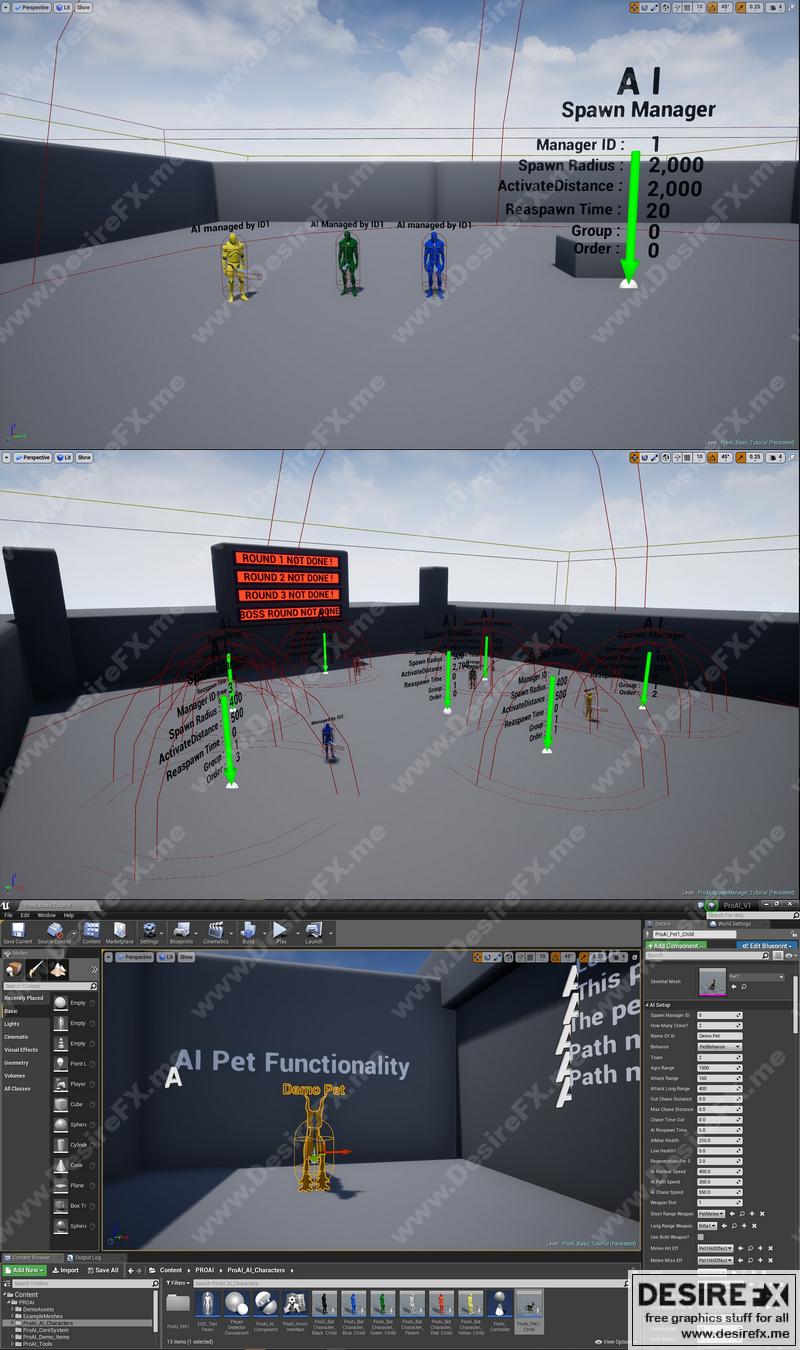Image resolution: width=800 pixels, height=1350 pixels.
Task: Click Add Component button
Action: 677,945
